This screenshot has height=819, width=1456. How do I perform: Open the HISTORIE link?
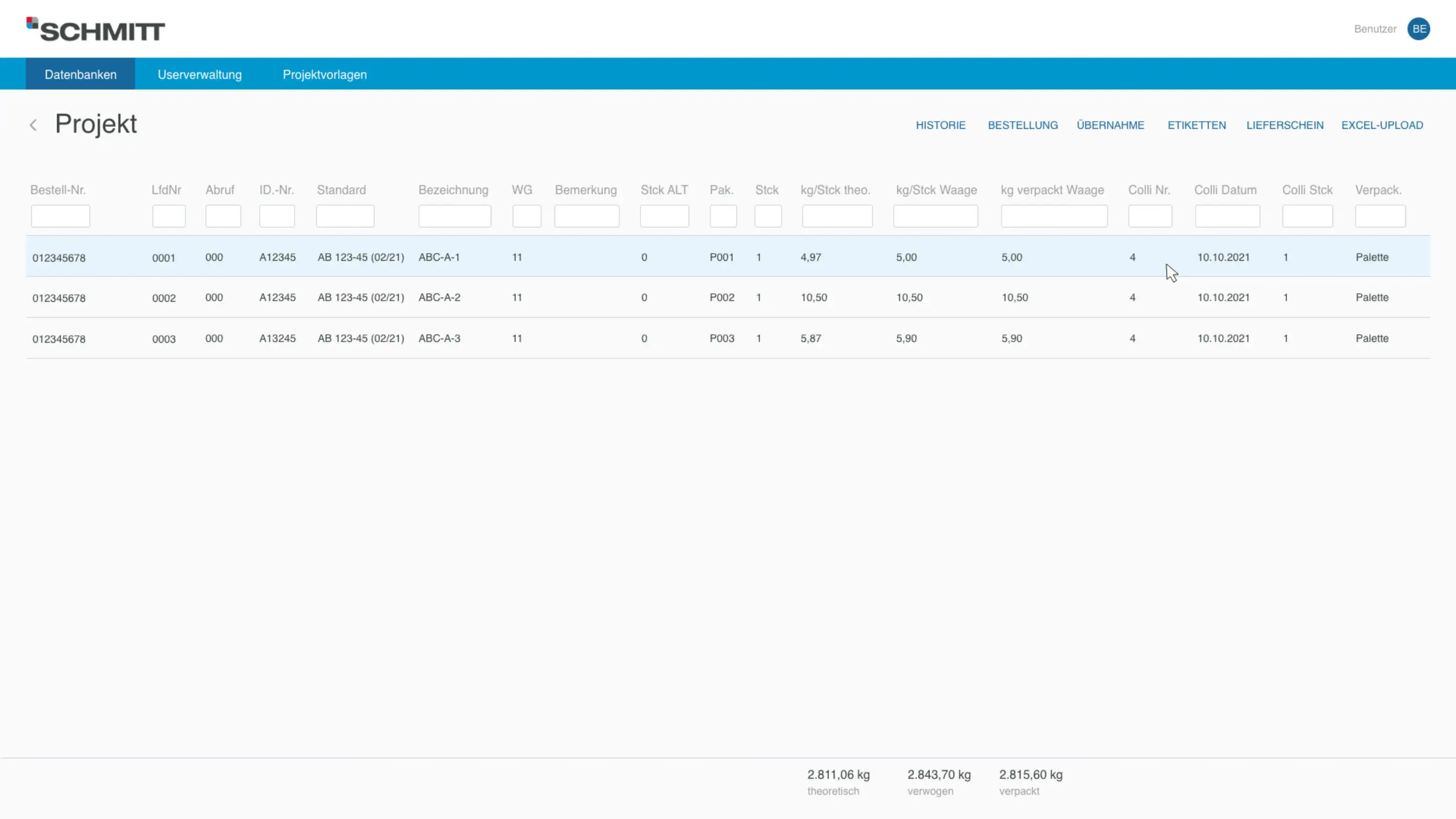coord(940,125)
